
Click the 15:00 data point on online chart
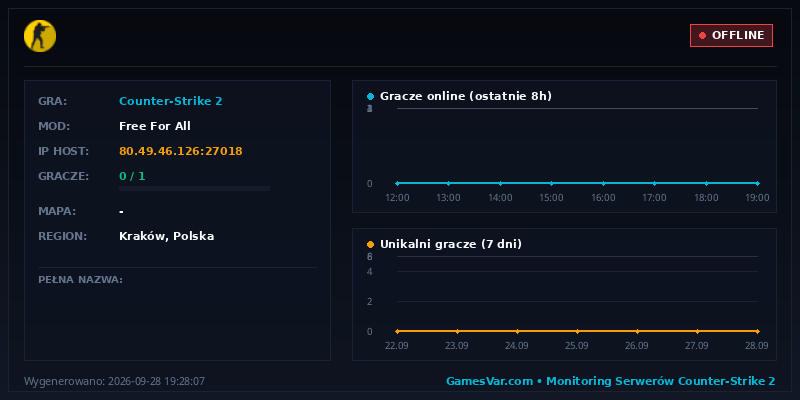pyautogui.click(x=552, y=183)
